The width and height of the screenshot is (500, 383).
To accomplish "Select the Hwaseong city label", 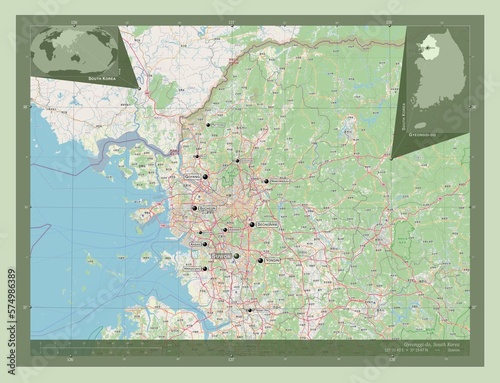I will pos(192,268).
